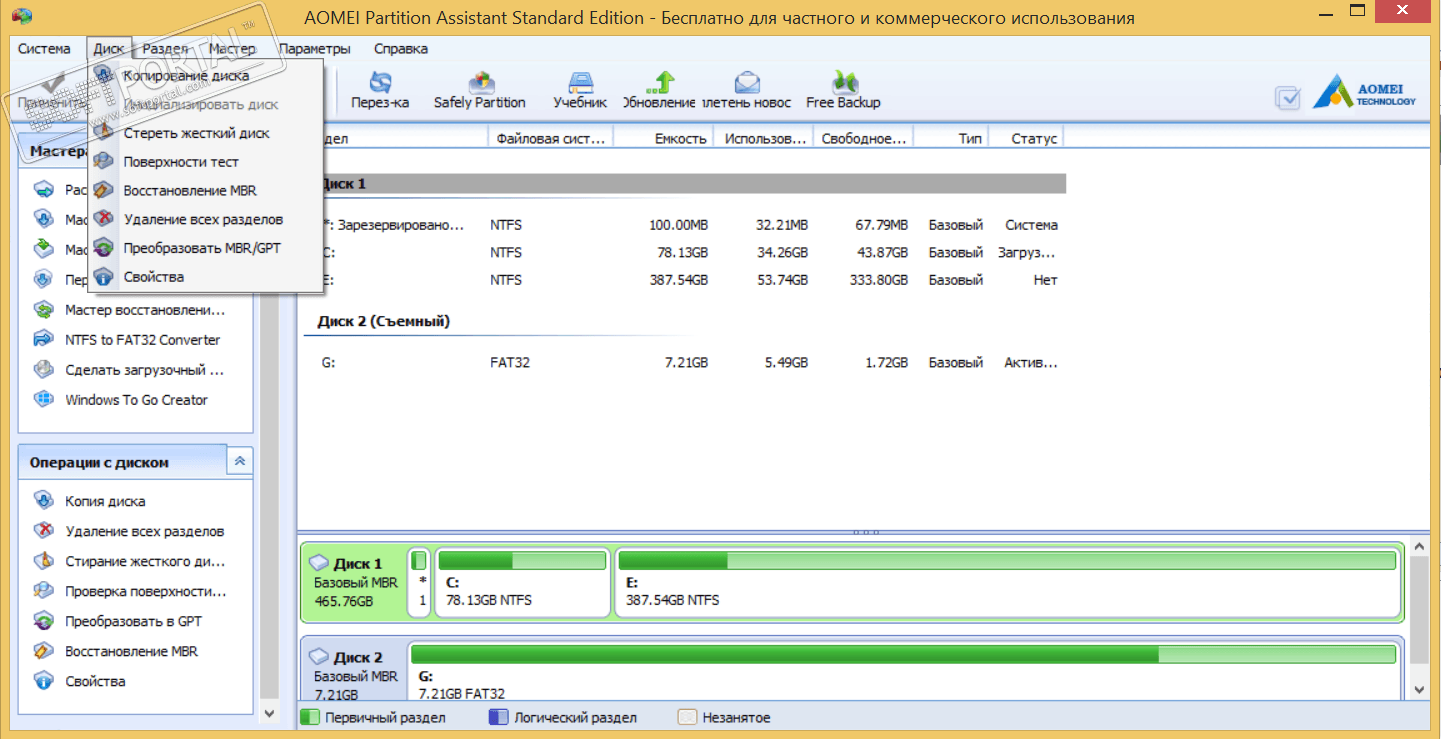
Task: Open the Раздел menu
Action: pyautogui.click(x=165, y=48)
